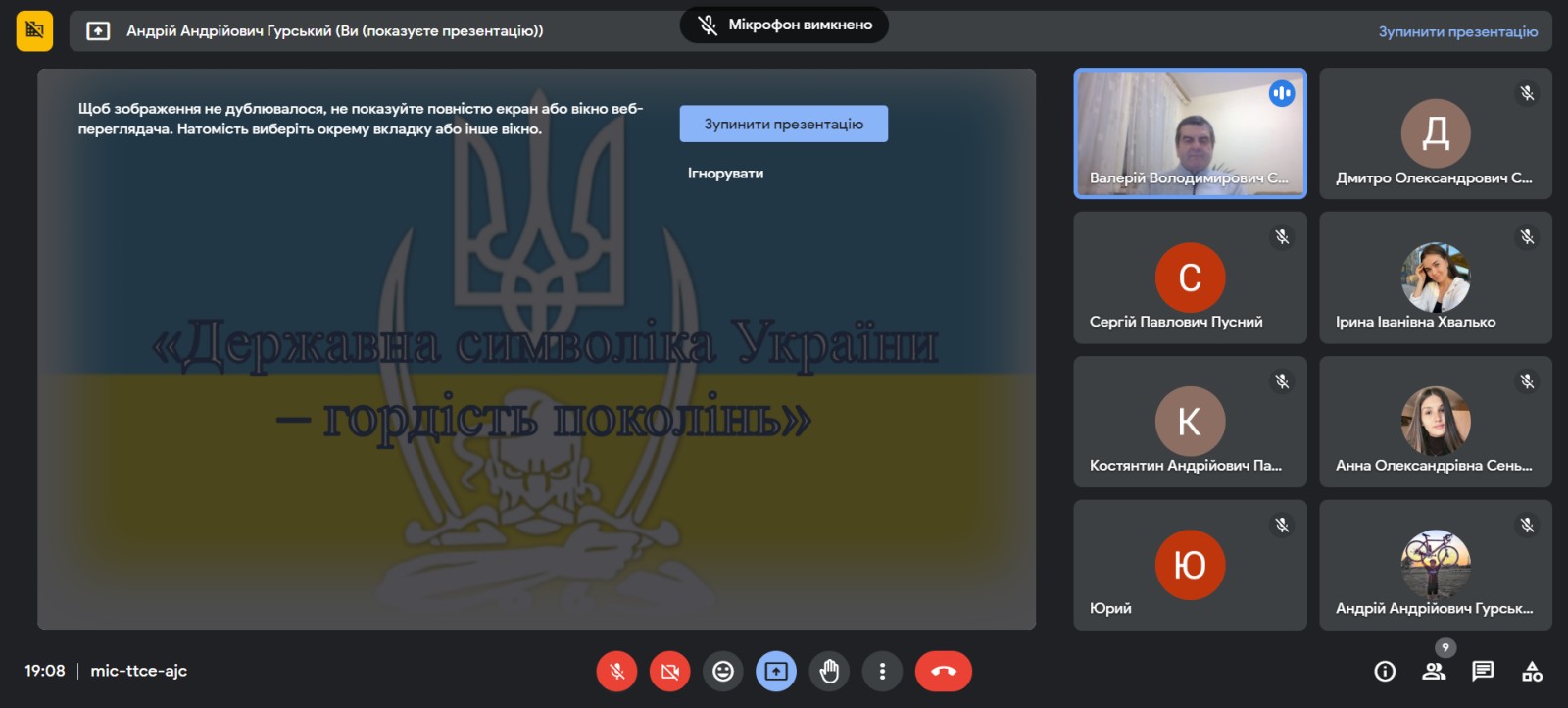Click muted mic icon on Костянтин's tile
Viewport: 1568px width, 708px height.
point(1282,381)
